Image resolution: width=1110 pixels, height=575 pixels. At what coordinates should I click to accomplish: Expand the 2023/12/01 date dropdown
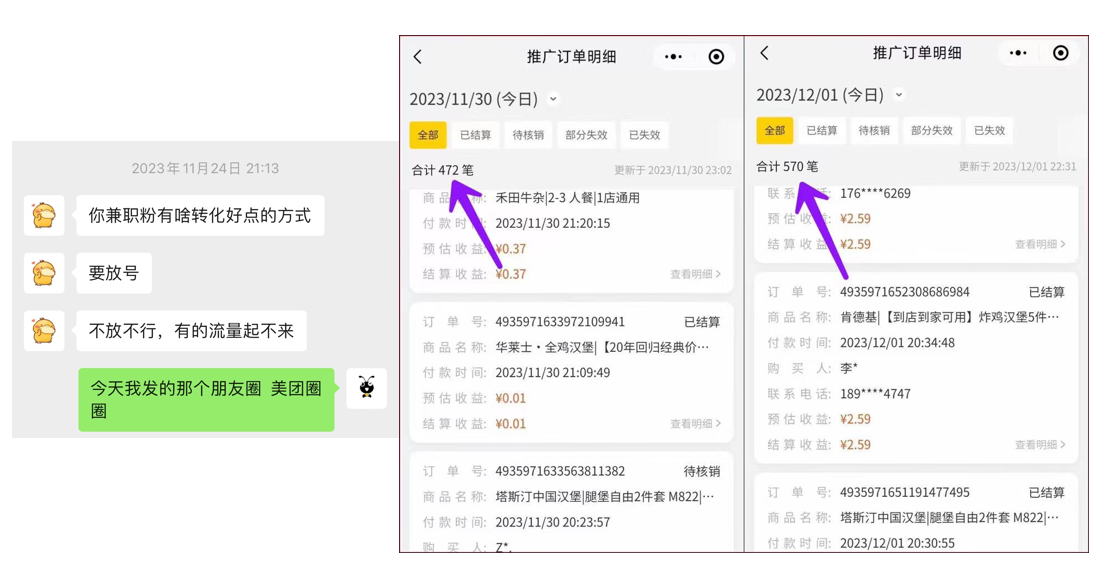(899, 95)
